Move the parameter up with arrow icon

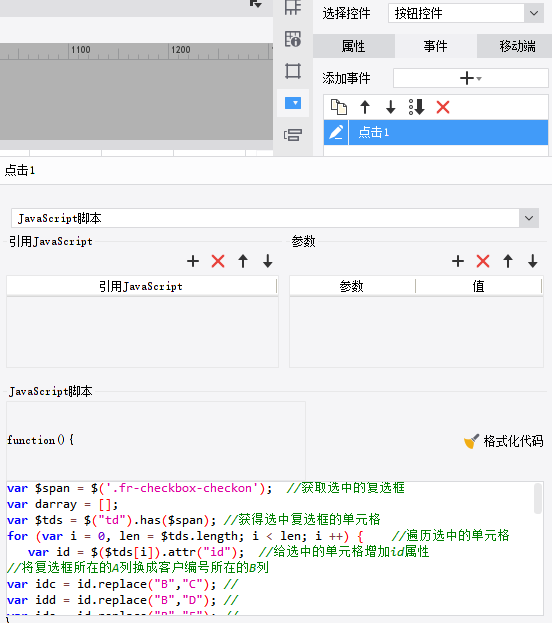pos(508,261)
